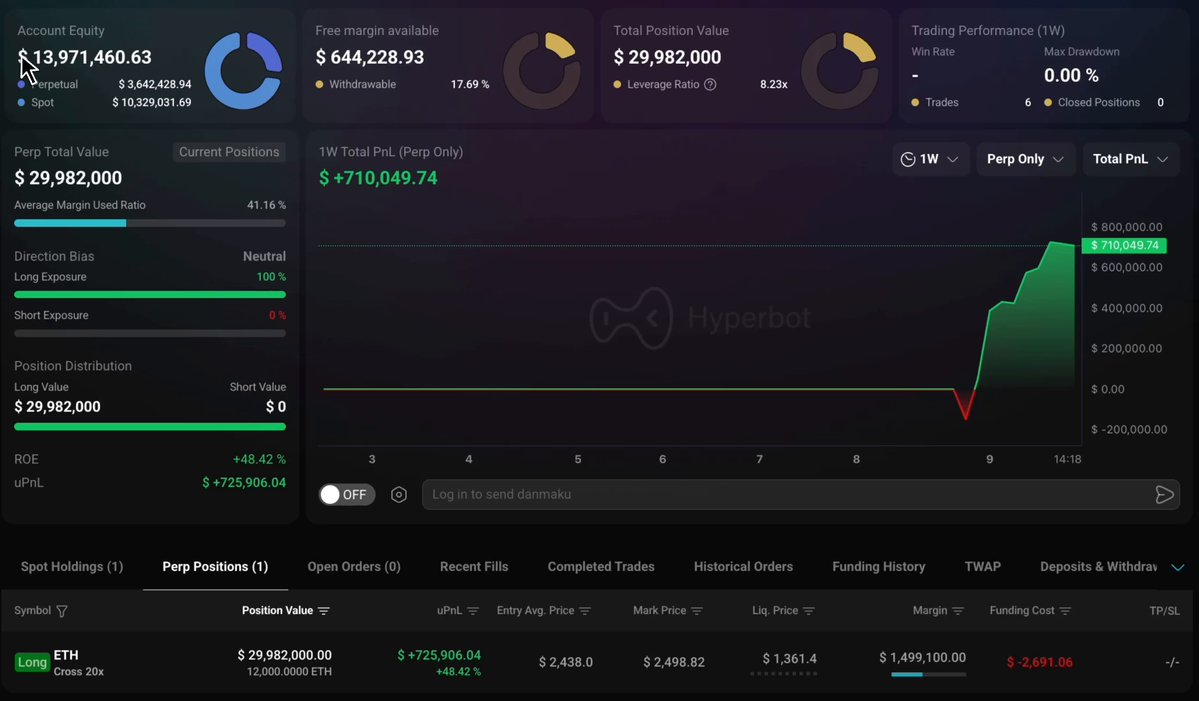Image resolution: width=1199 pixels, height=701 pixels.
Task: Click the Long badge on ETH row
Action: (32, 662)
